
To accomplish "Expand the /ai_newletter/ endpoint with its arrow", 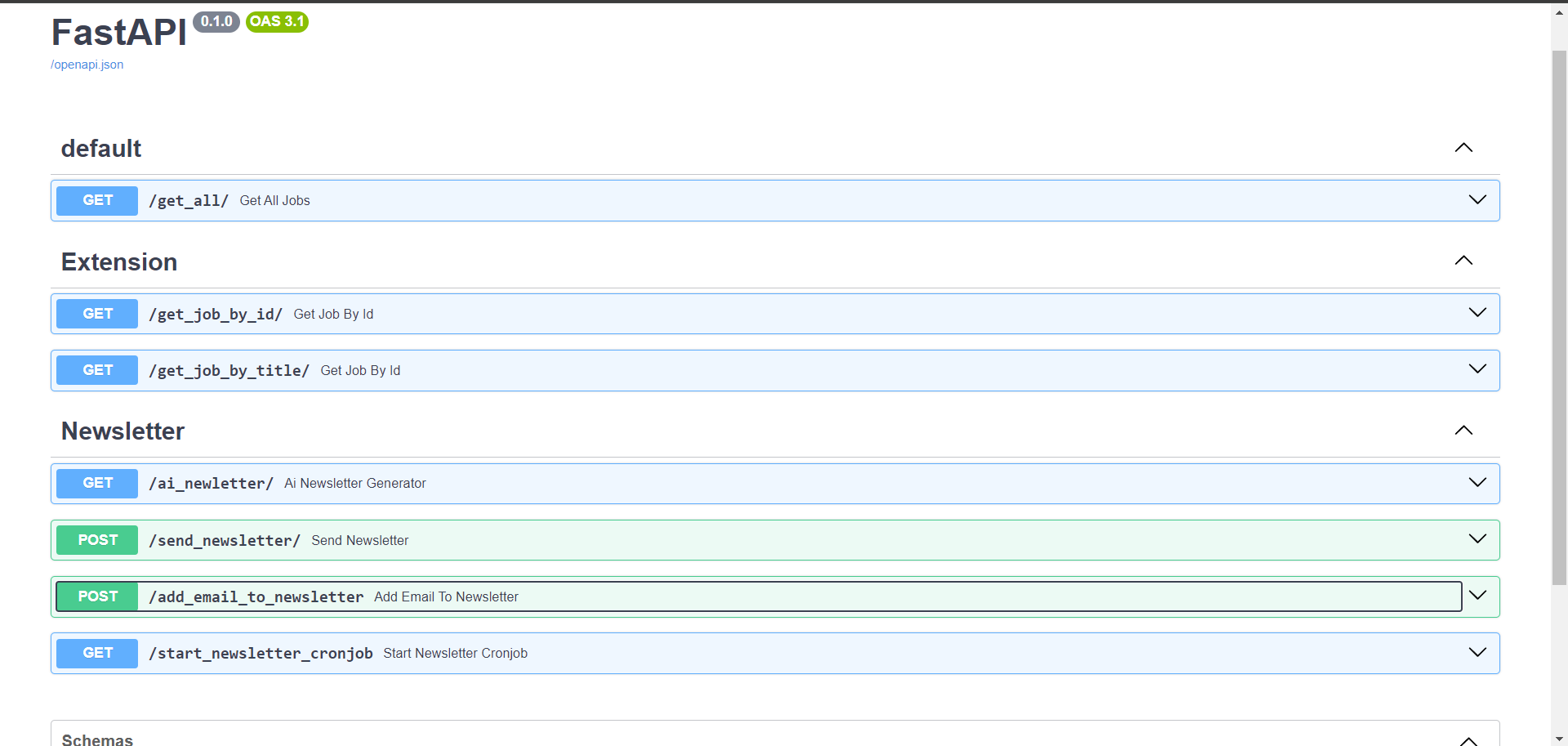I will click(1477, 483).
